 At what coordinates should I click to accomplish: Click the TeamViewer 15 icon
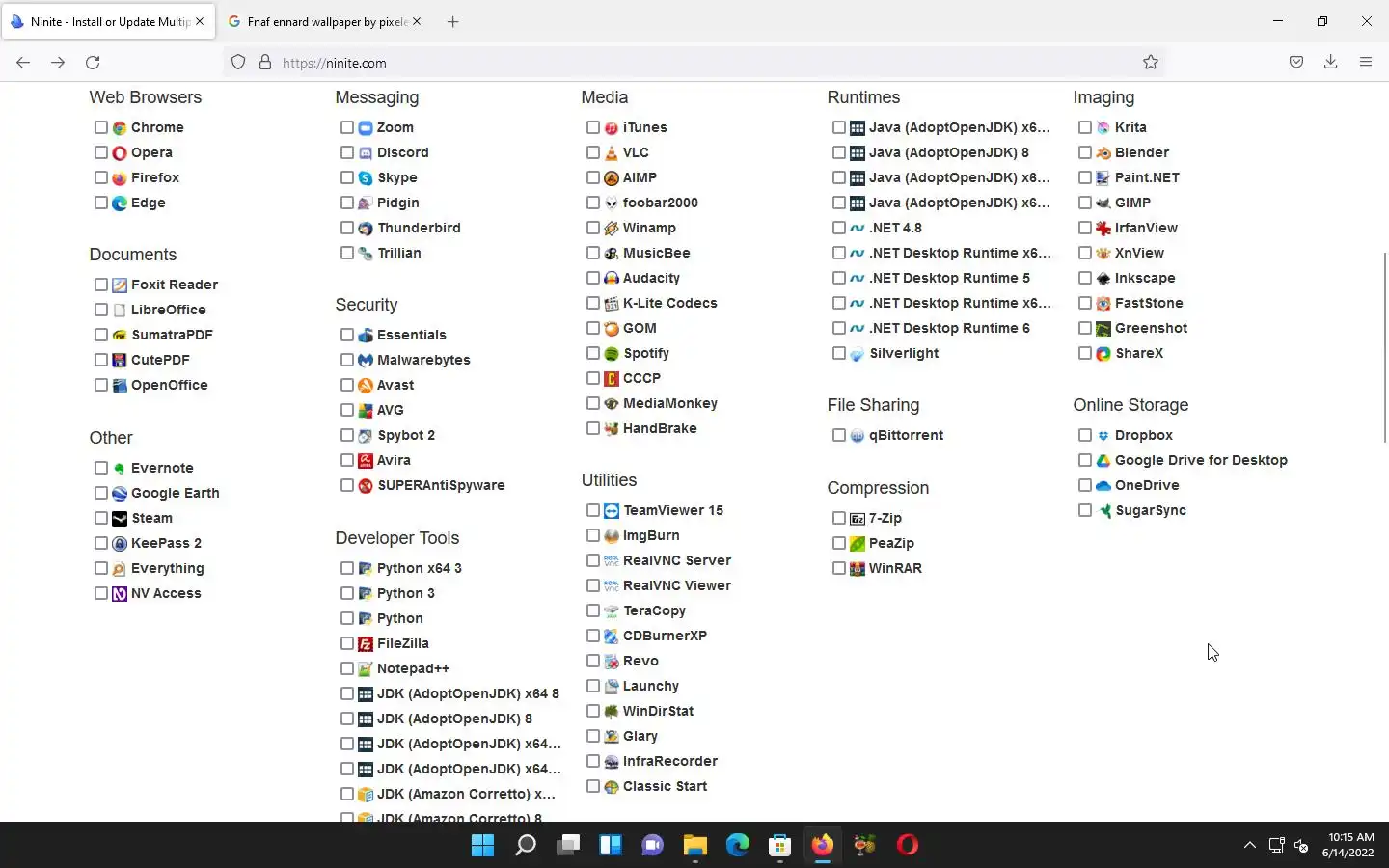coord(612,510)
